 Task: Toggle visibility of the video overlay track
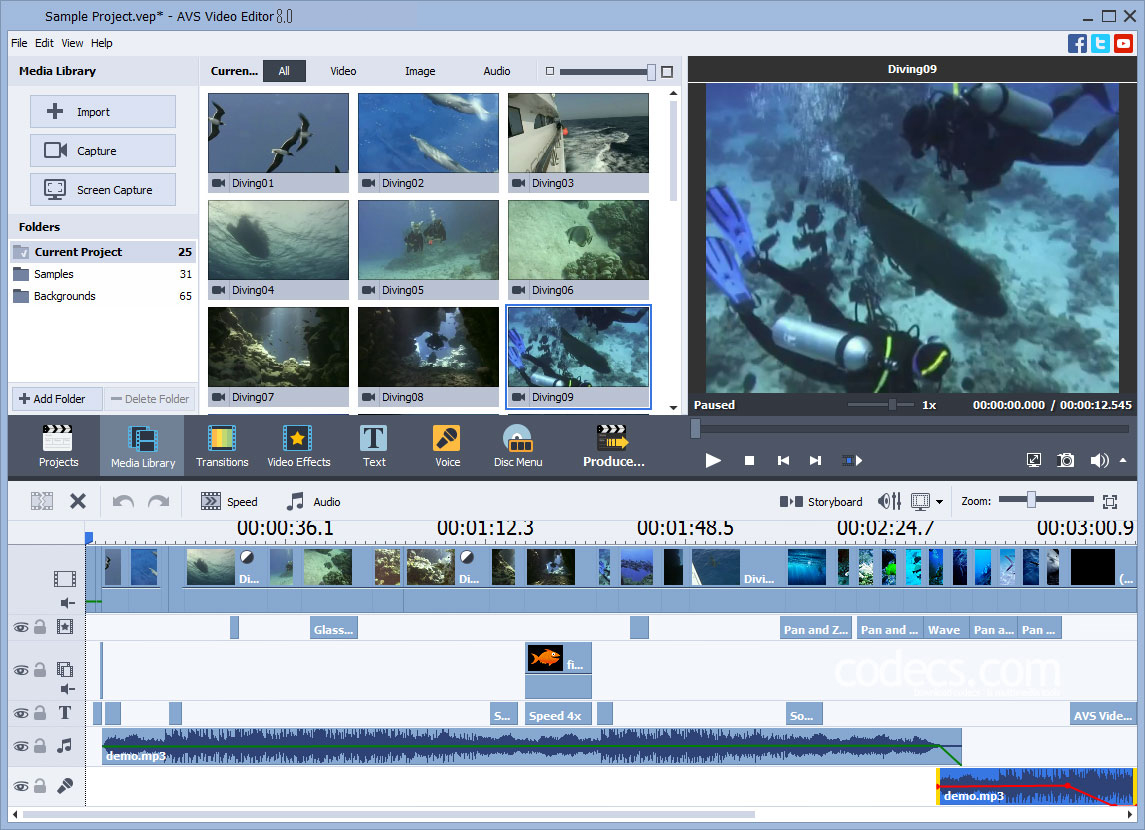(21, 670)
